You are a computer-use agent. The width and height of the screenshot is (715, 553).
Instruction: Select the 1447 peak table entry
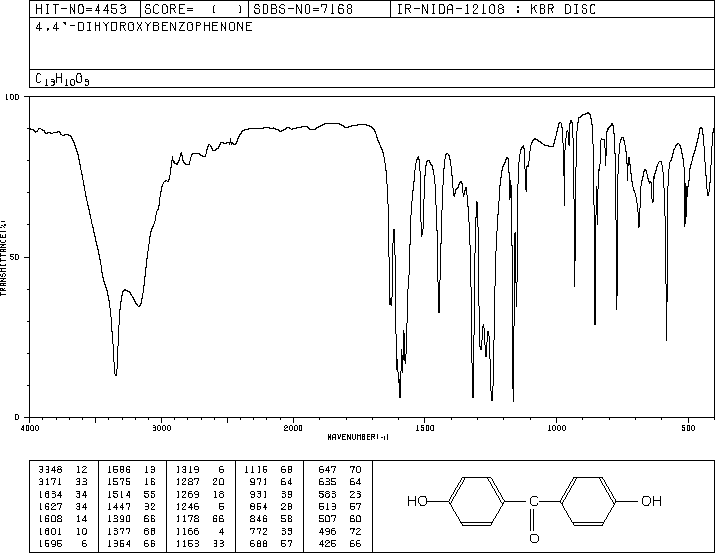131,506
